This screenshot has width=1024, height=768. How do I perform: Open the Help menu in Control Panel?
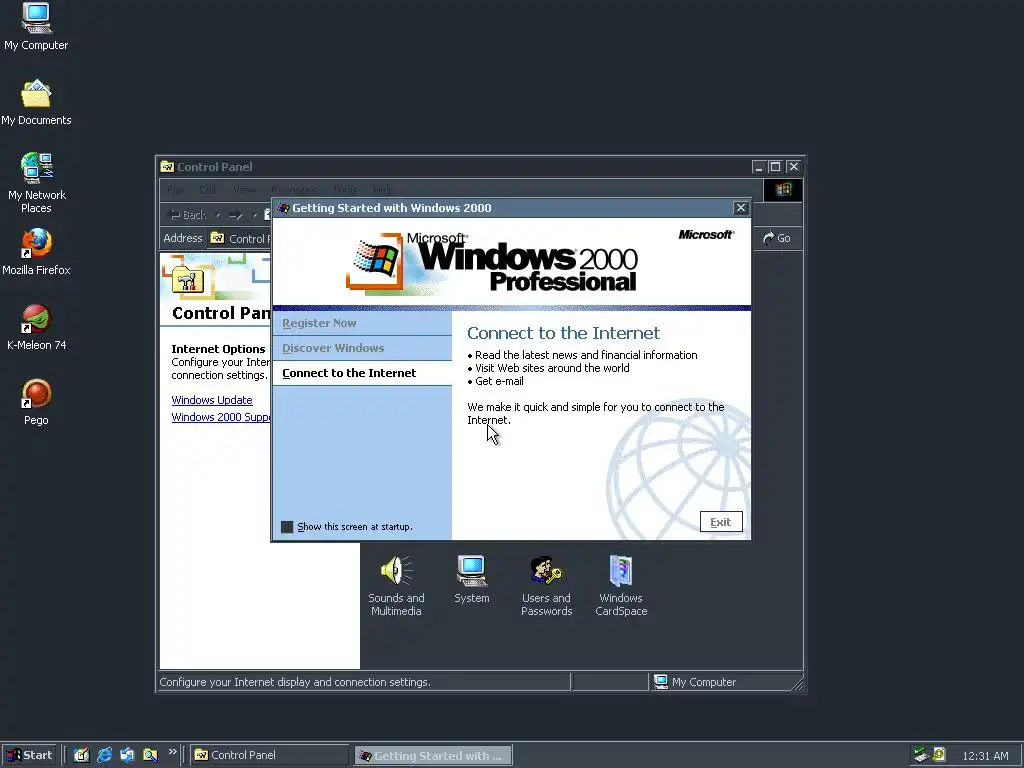click(x=382, y=189)
